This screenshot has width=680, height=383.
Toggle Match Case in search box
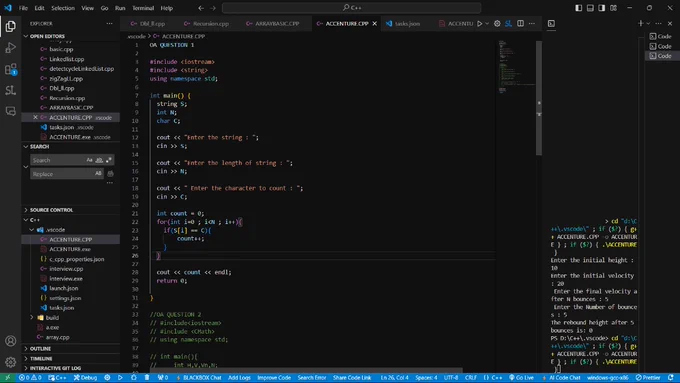tap(89, 160)
